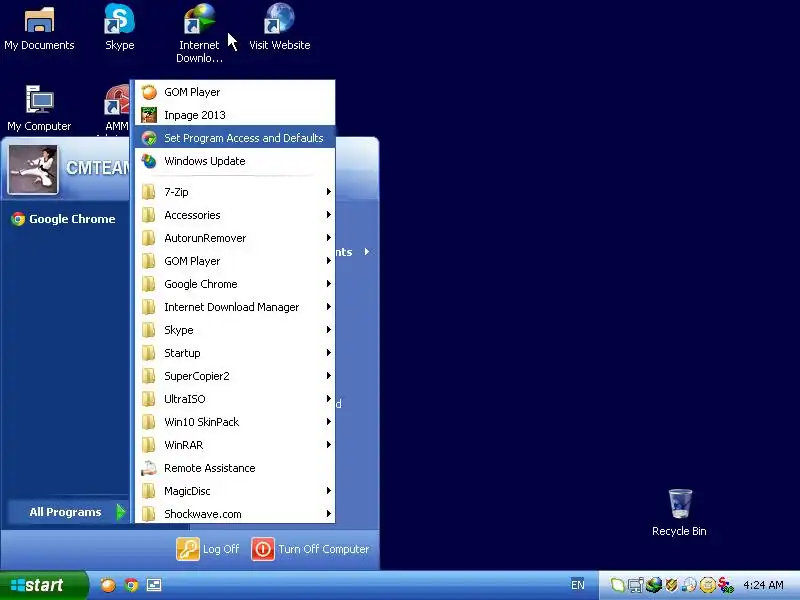Select the Visit Website desktop shortcut

coord(279,27)
